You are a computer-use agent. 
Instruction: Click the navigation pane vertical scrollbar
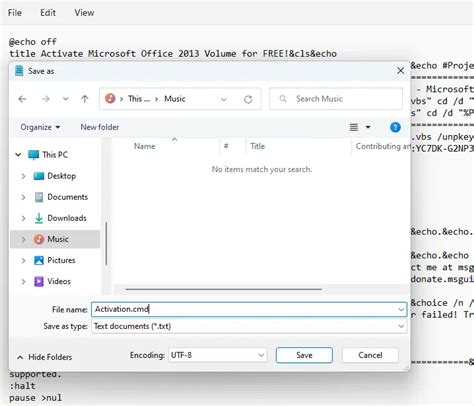click(x=106, y=244)
